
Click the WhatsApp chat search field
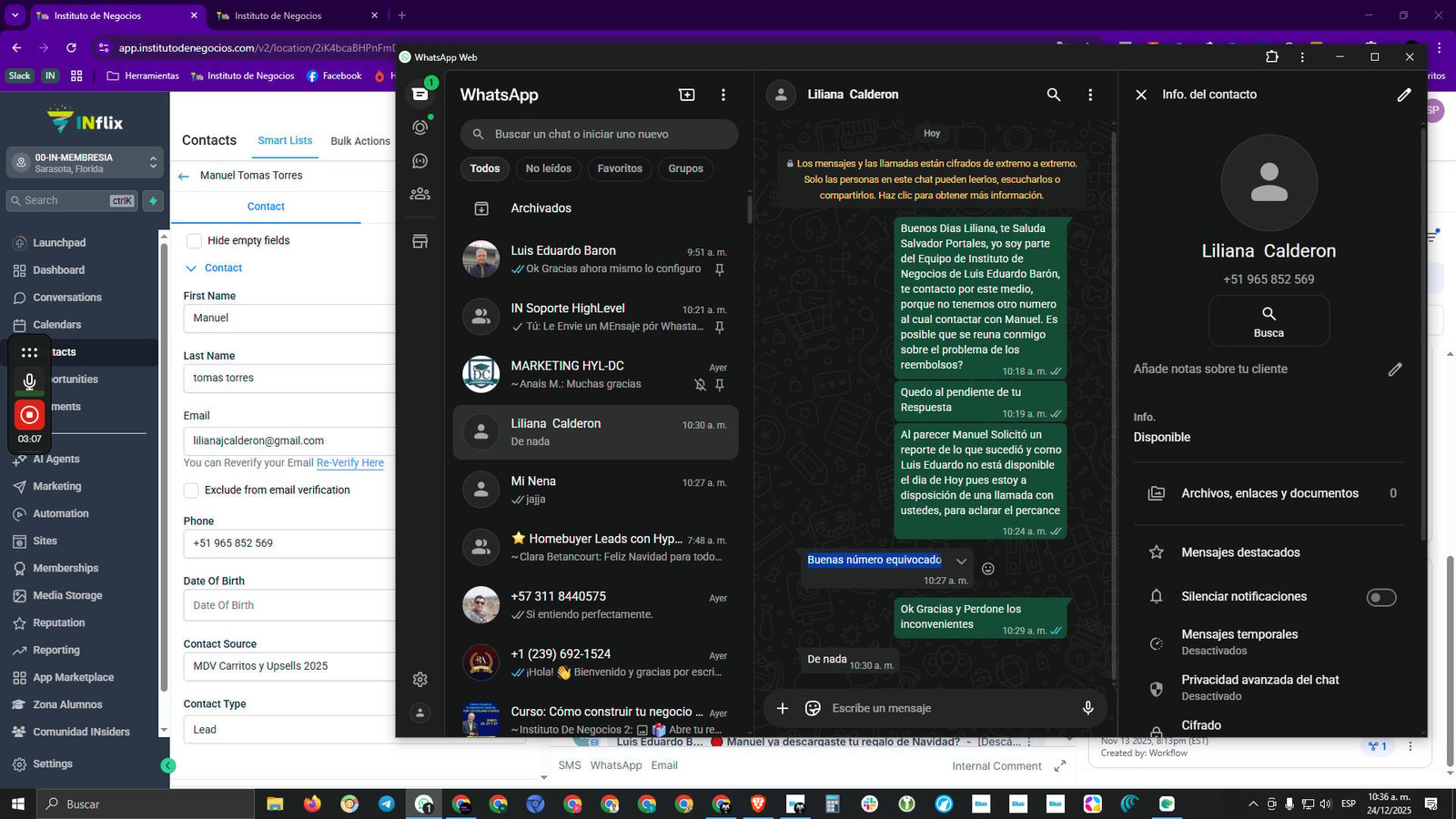point(599,134)
